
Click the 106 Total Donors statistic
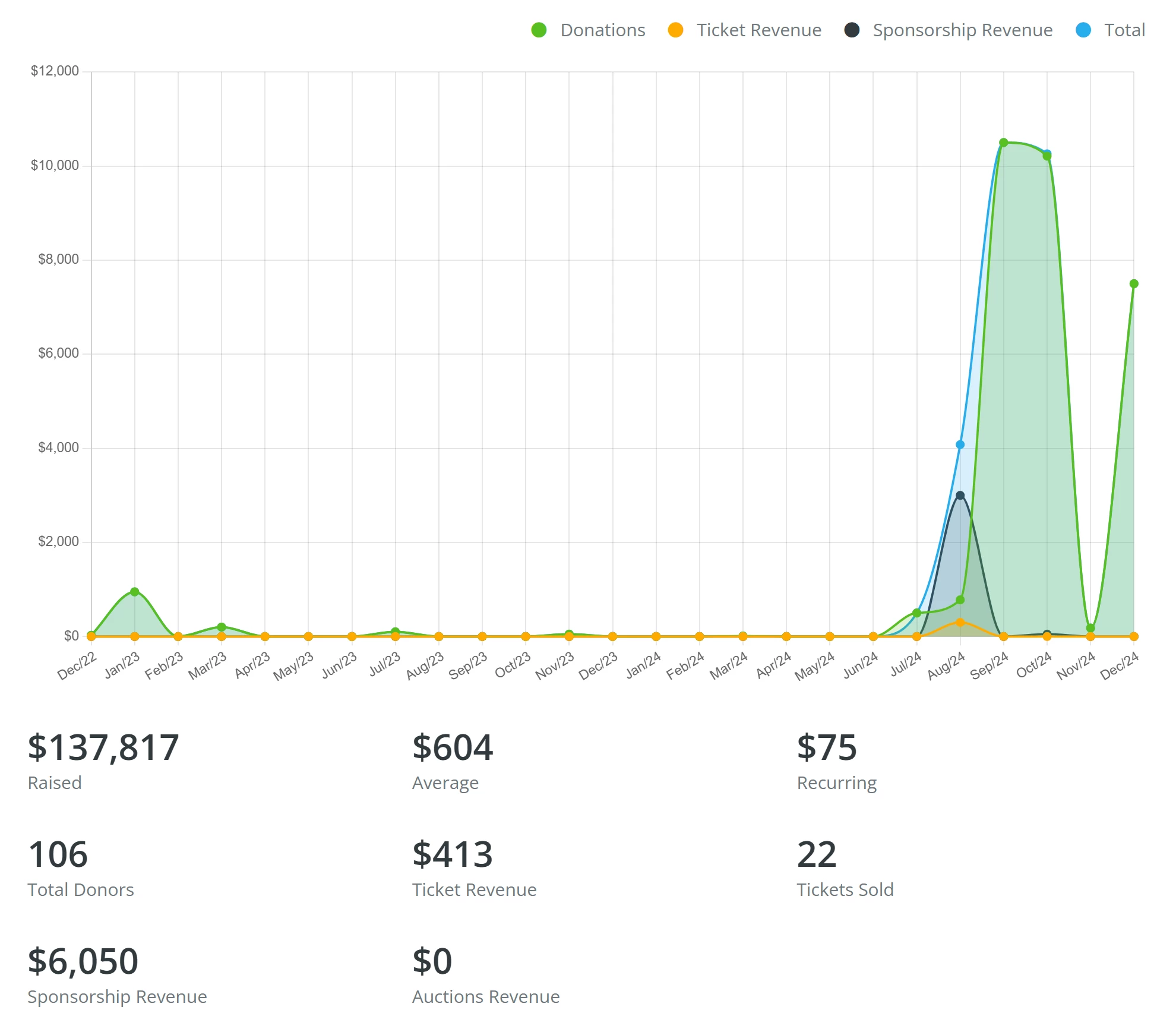(58, 854)
